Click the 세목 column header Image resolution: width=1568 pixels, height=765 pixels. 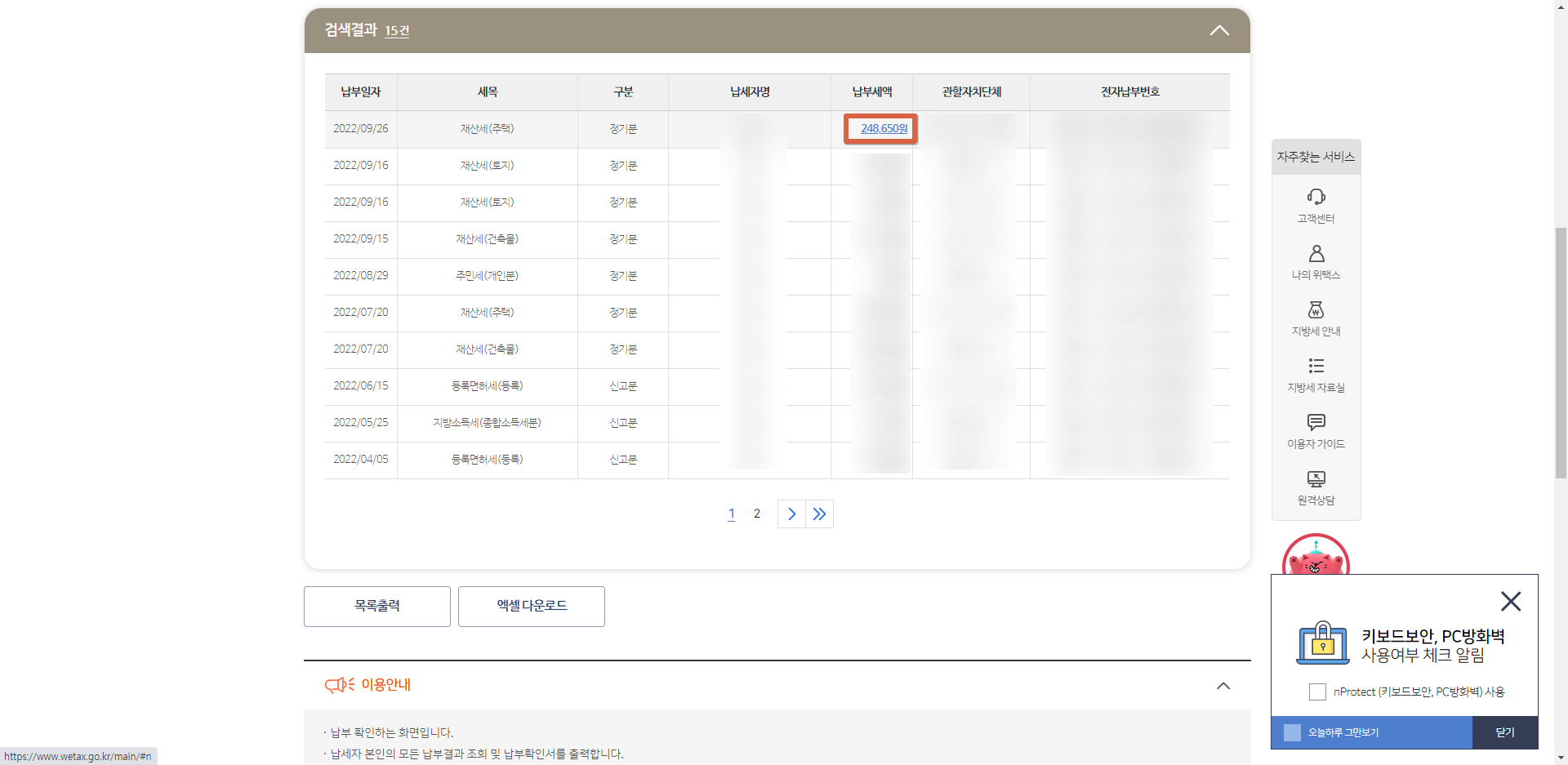click(488, 92)
